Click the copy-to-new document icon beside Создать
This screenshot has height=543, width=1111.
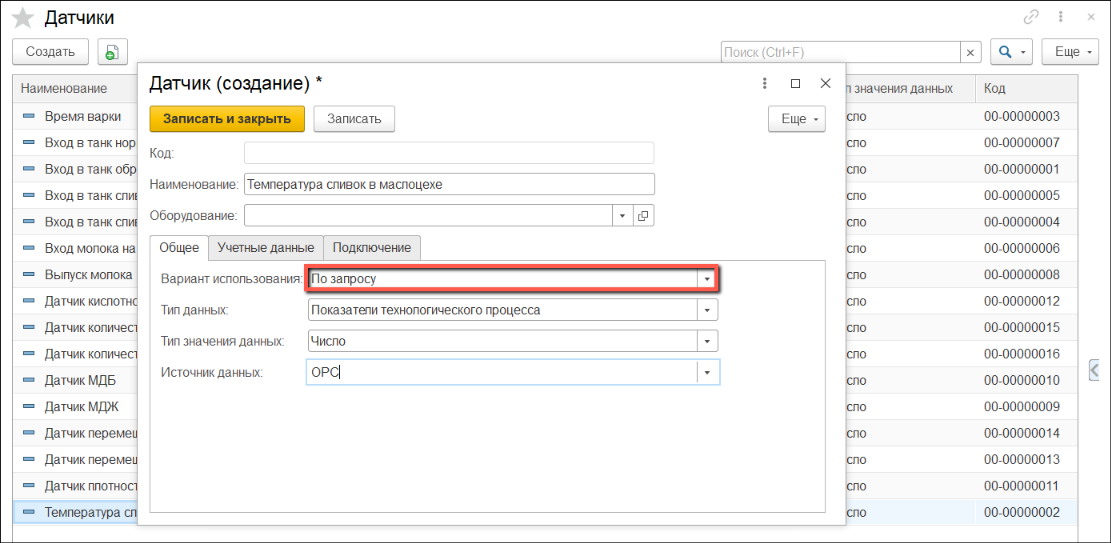click(111, 52)
